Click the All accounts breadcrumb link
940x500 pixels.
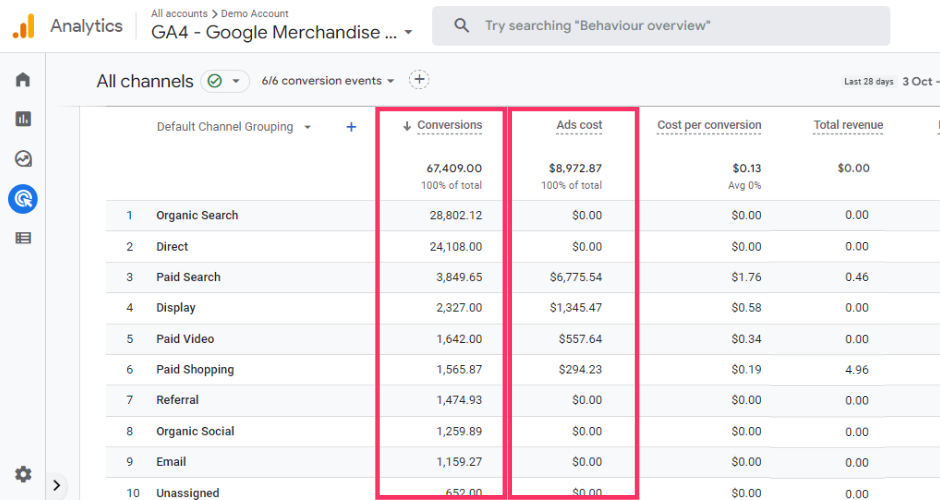click(x=178, y=14)
